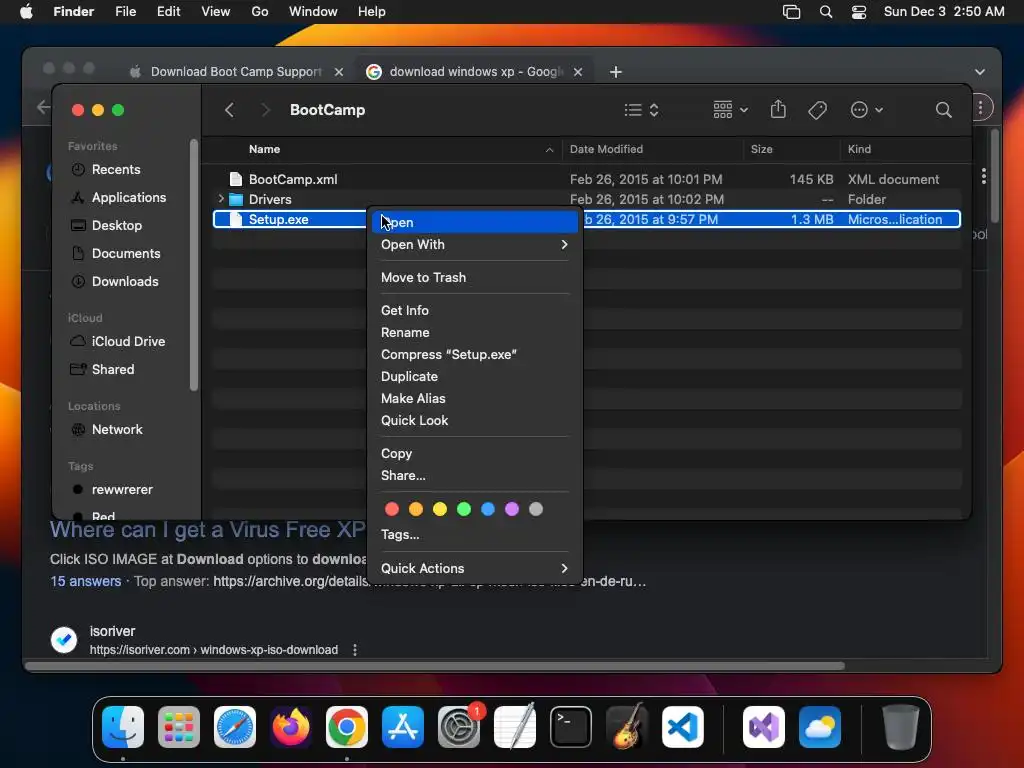
Task: Apply the green tag color
Action: (x=464, y=509)
